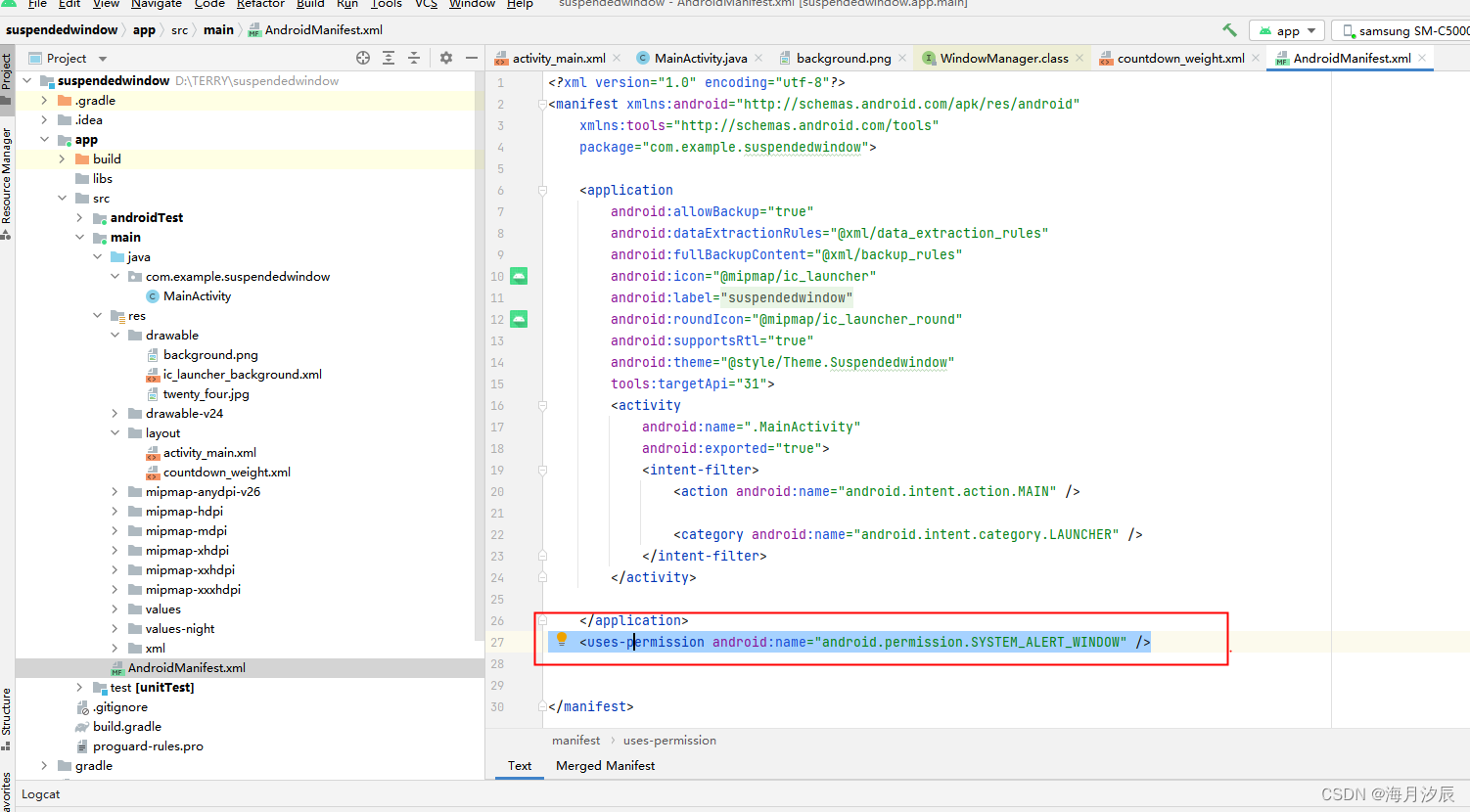Viewport: 1470px width, 812px height.
Task: Collapse the drawable folder
Action: click(x=115, y=335)
